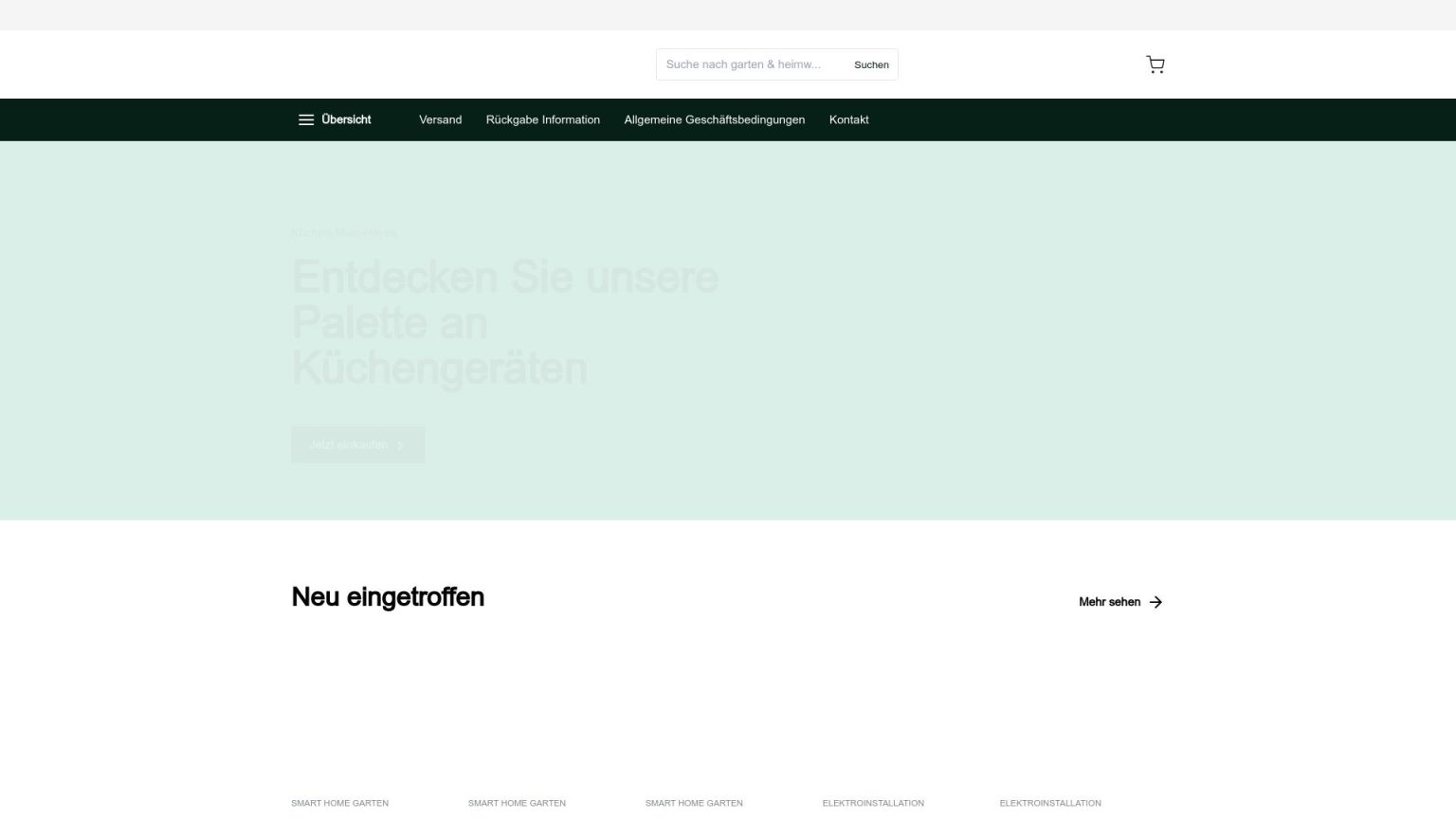Click the first SMART HOME GARTEN label
The image size is (1456, 819).
click(x=339, y=803)
